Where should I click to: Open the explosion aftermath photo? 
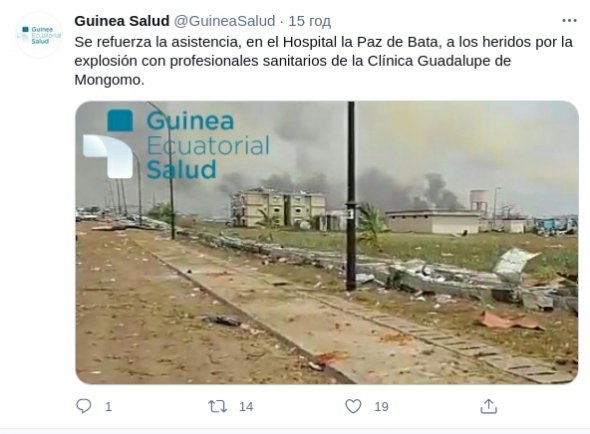coord(327,242)
